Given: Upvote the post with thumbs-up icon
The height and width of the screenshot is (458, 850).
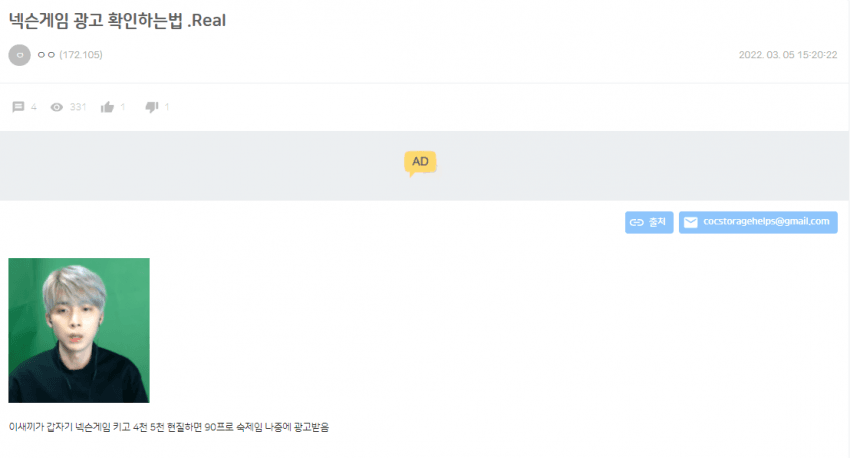Looking at the screenshot, I should point(107,107).
